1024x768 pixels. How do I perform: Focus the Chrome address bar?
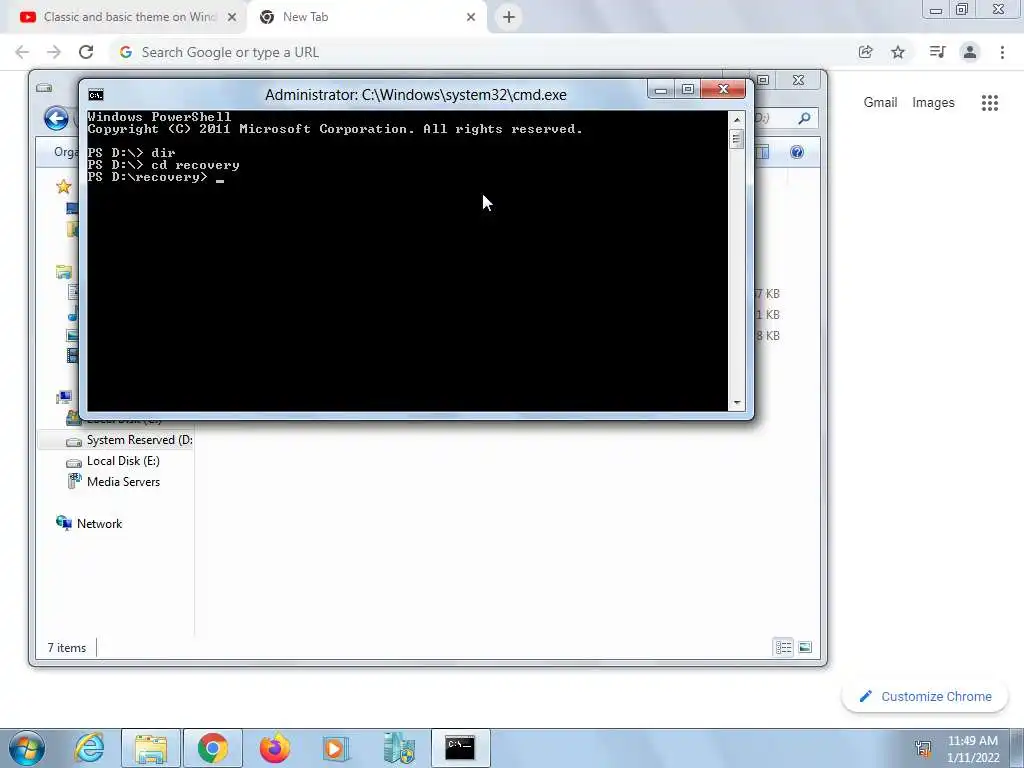pyautogui.click(x=483, y=52)
